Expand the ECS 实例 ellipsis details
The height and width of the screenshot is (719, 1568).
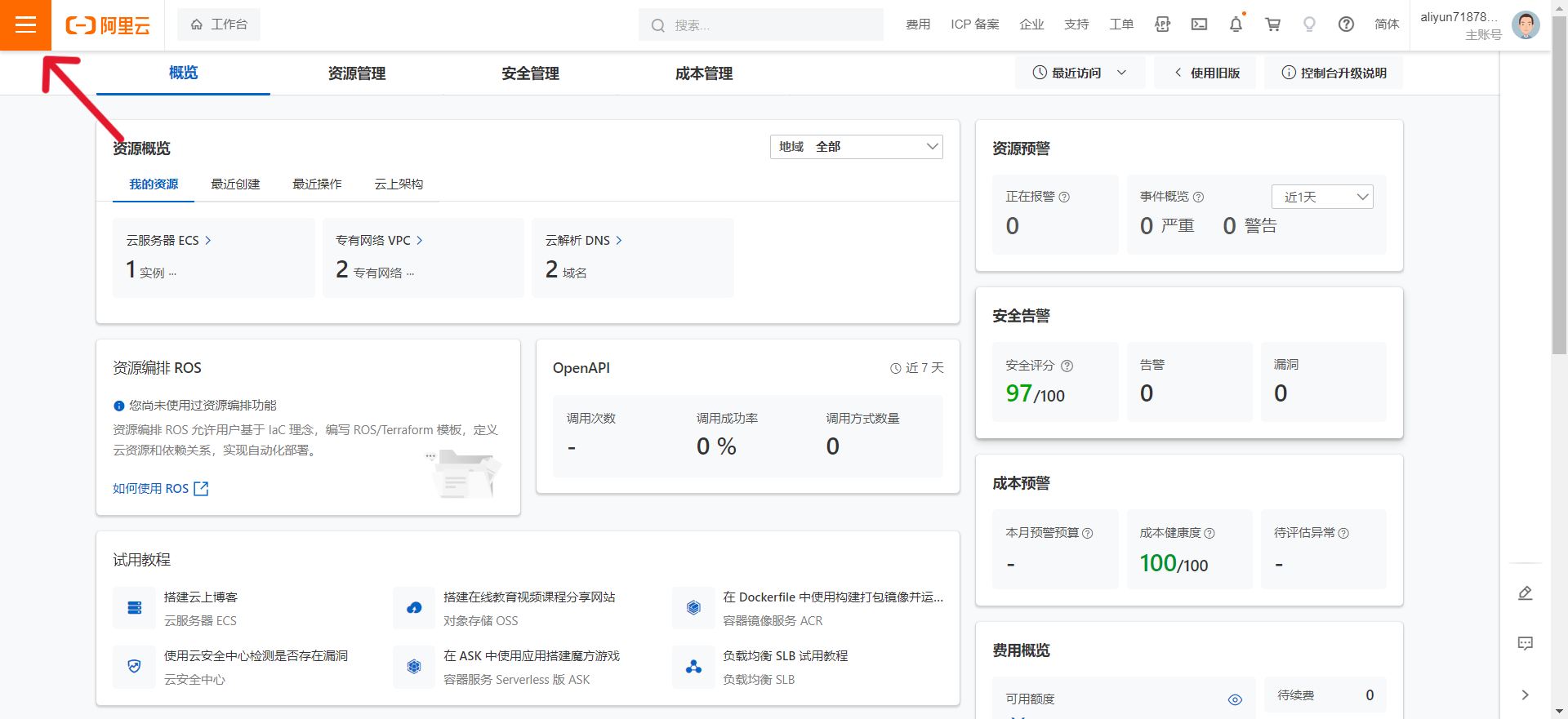[x=172, y=273]
